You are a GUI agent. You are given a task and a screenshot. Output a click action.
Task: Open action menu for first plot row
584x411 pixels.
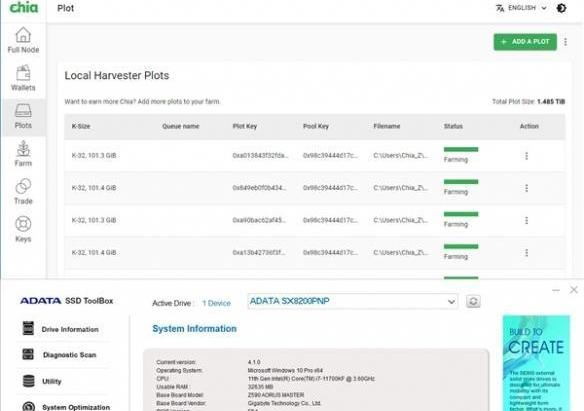coord(526,156)
